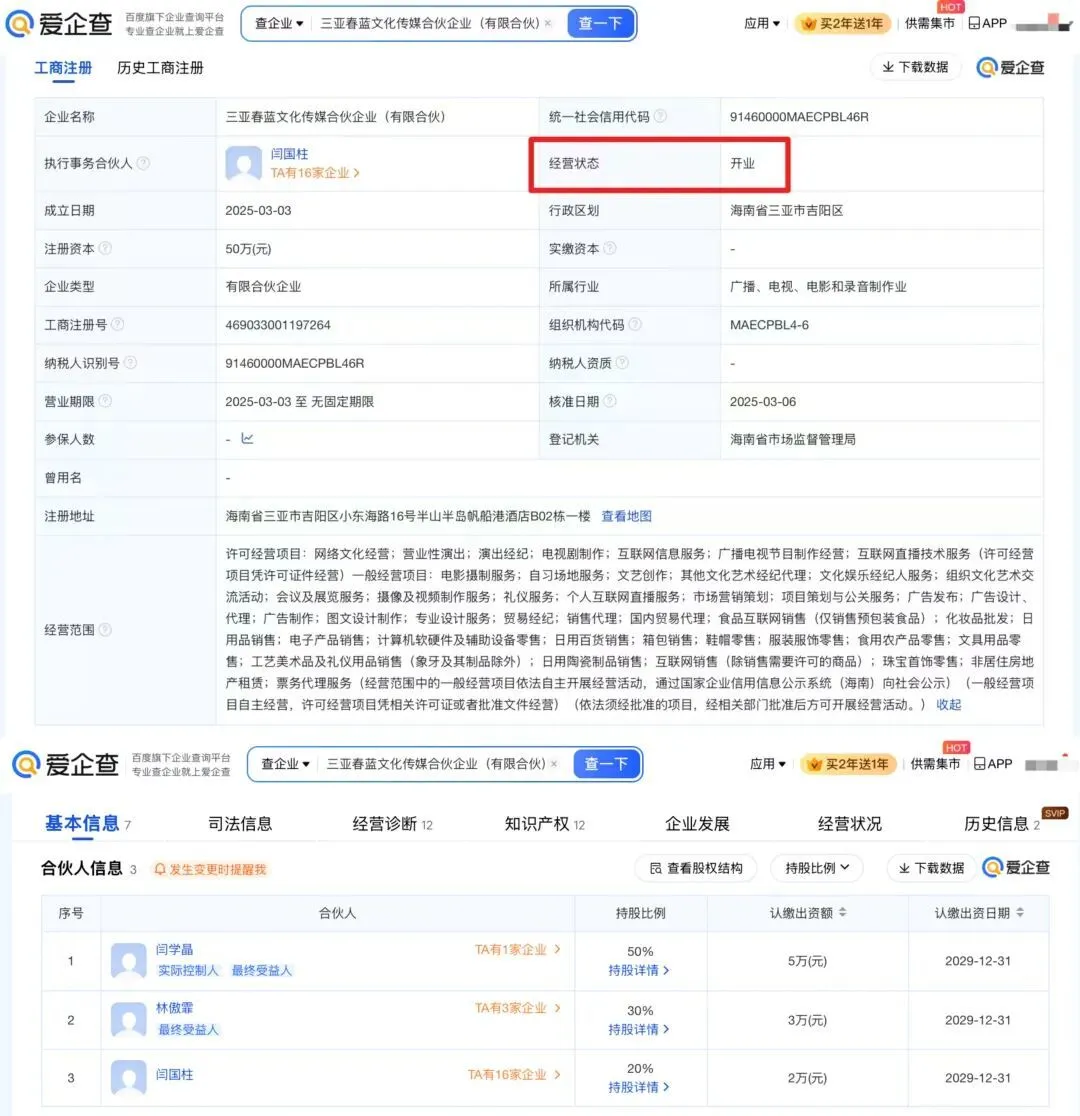Click 闫学晶 avatar in partner table
Screen dimensions: 1080x1116
click(128, 961)
